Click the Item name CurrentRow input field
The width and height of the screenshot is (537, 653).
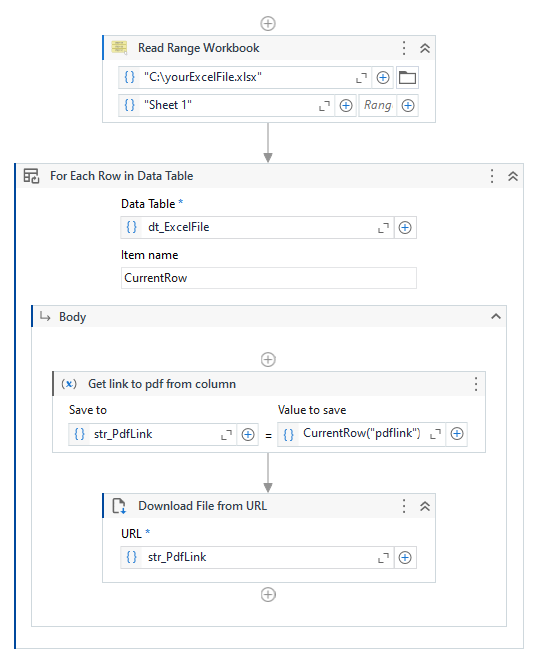tap(269, 278)
